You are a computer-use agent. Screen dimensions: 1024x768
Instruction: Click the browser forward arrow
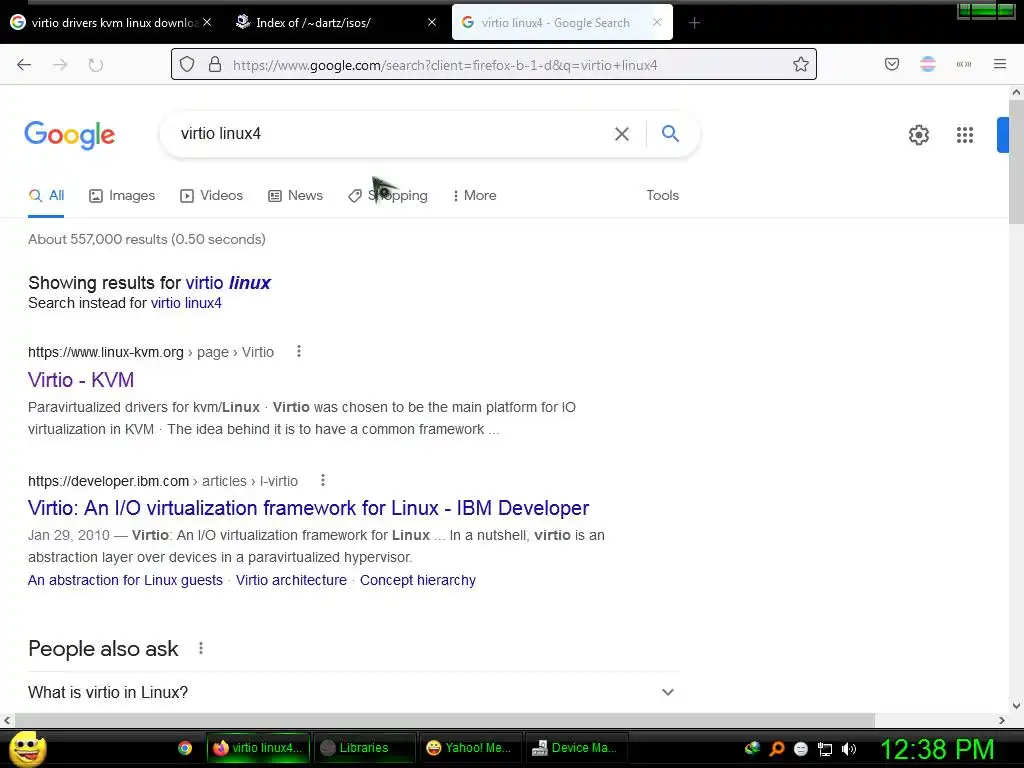coord(60,65)
